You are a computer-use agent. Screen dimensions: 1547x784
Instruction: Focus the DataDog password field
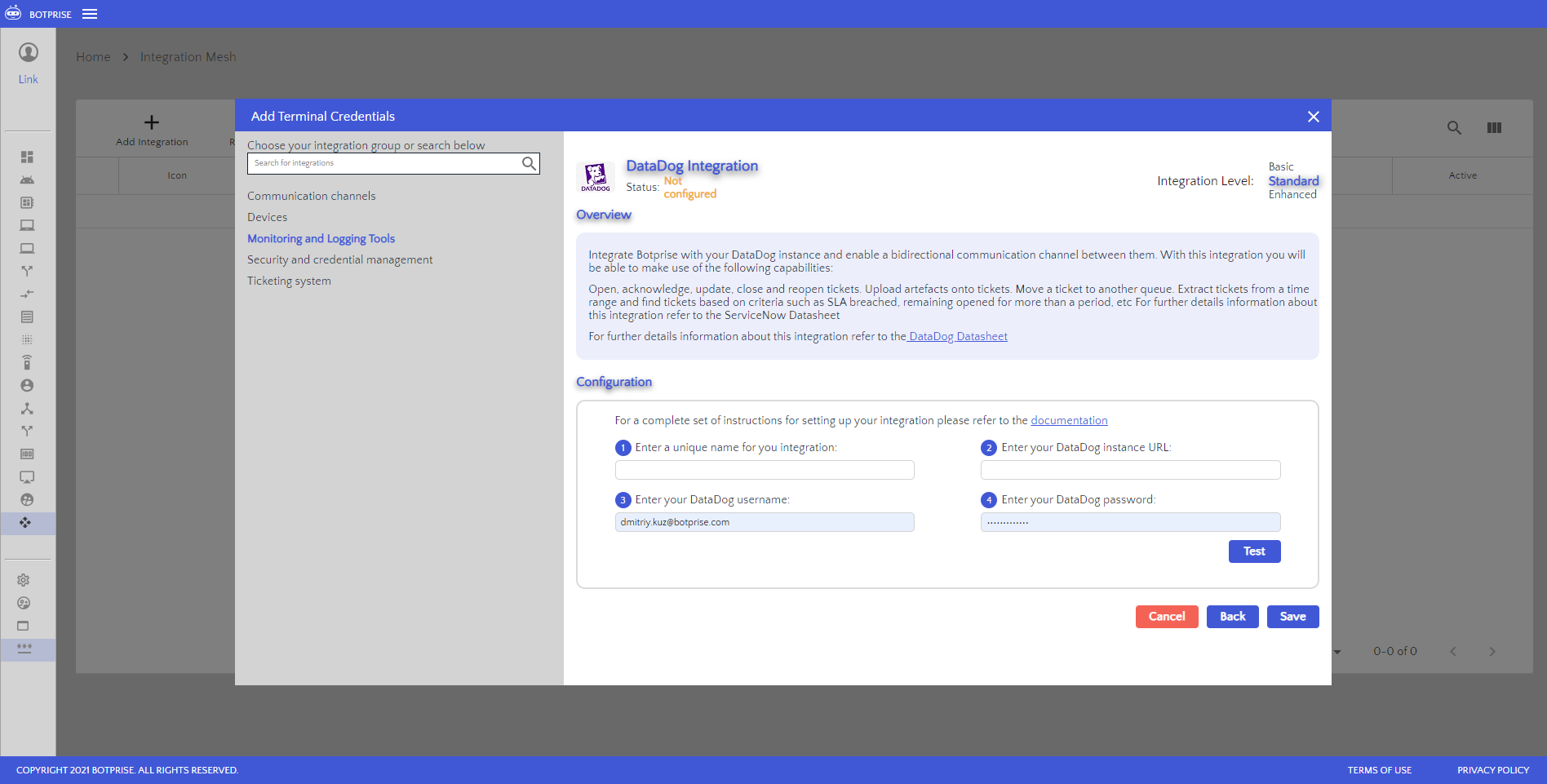tap(1130, 522)
